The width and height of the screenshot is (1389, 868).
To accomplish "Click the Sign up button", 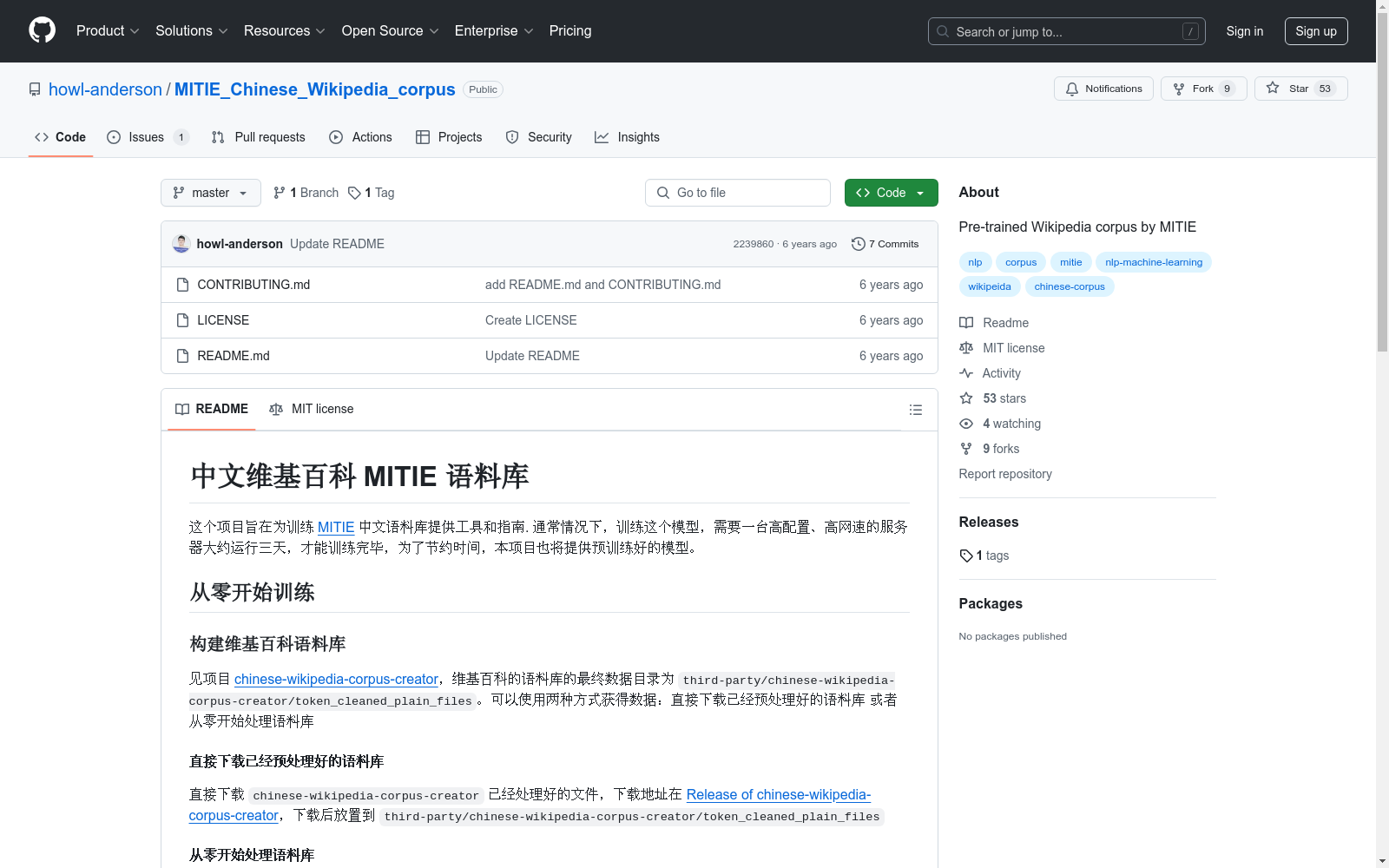I will tap(1316, 31).
